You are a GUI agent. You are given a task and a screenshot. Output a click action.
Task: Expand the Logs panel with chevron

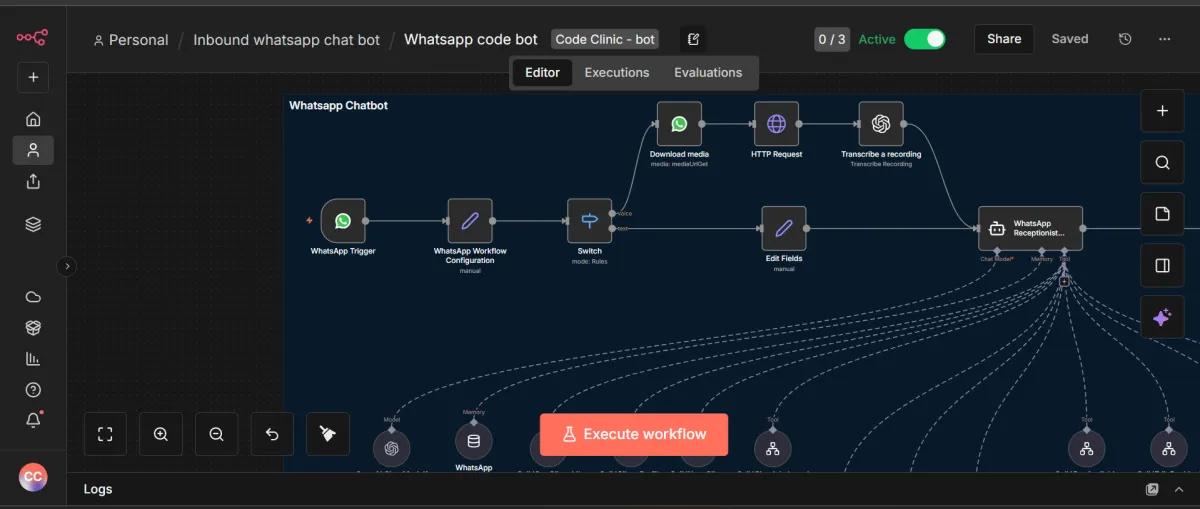coord(1180,489)
